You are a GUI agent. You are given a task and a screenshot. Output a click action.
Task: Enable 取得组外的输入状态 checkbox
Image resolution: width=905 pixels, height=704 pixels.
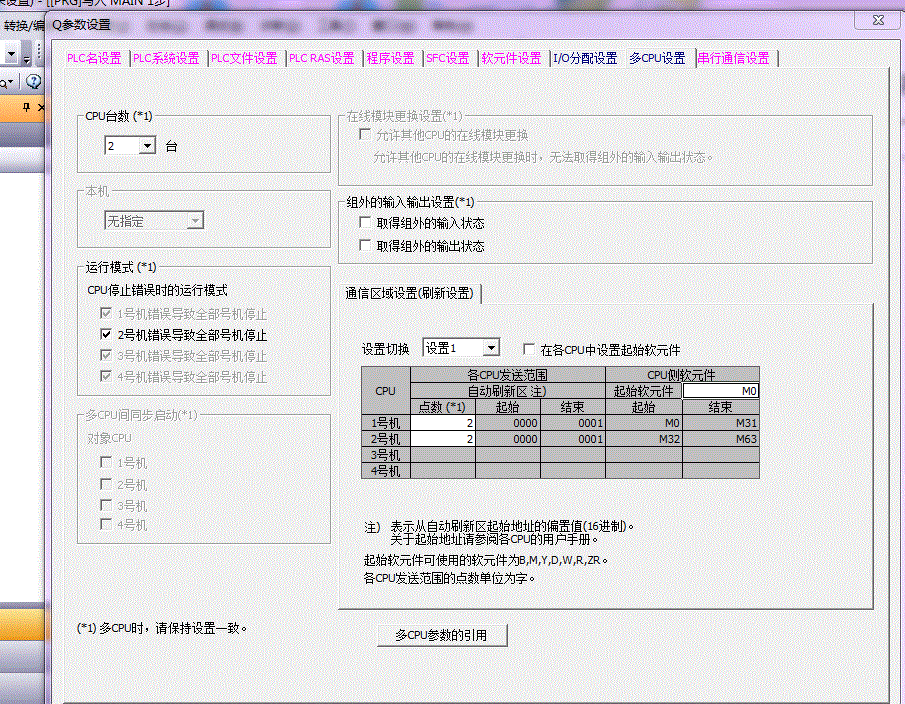(365, 224)
